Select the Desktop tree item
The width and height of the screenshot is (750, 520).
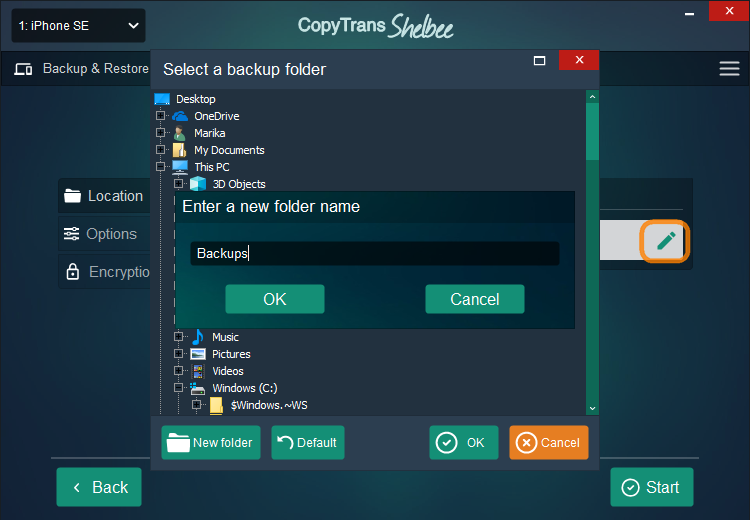(x=196, y=99)
